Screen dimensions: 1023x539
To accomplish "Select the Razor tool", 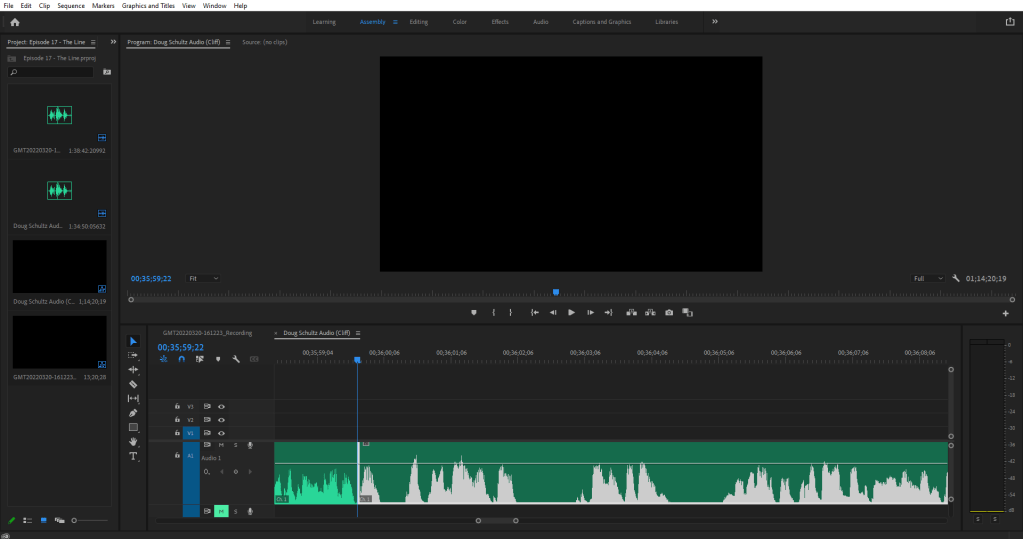I will [133, 384].
